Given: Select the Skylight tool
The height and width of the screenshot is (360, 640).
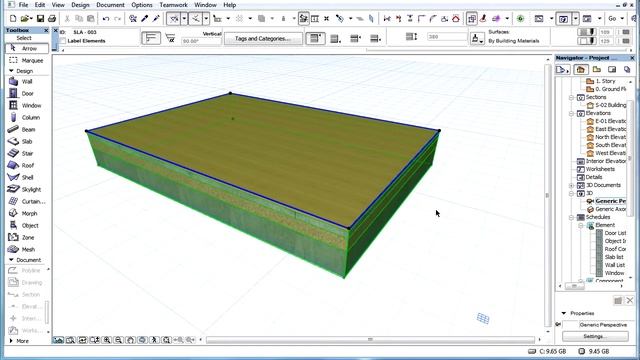Looking at the screenshot, I should 27,189.
